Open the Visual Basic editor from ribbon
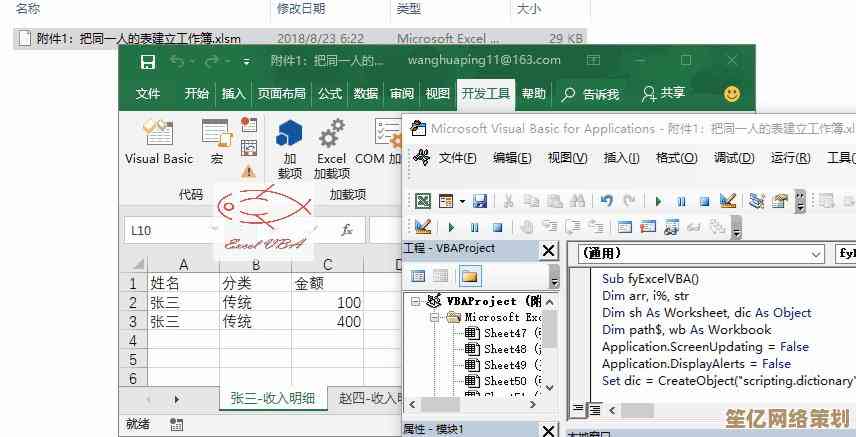The height and width of the screenshot is (437, 856). coord(158,141)
